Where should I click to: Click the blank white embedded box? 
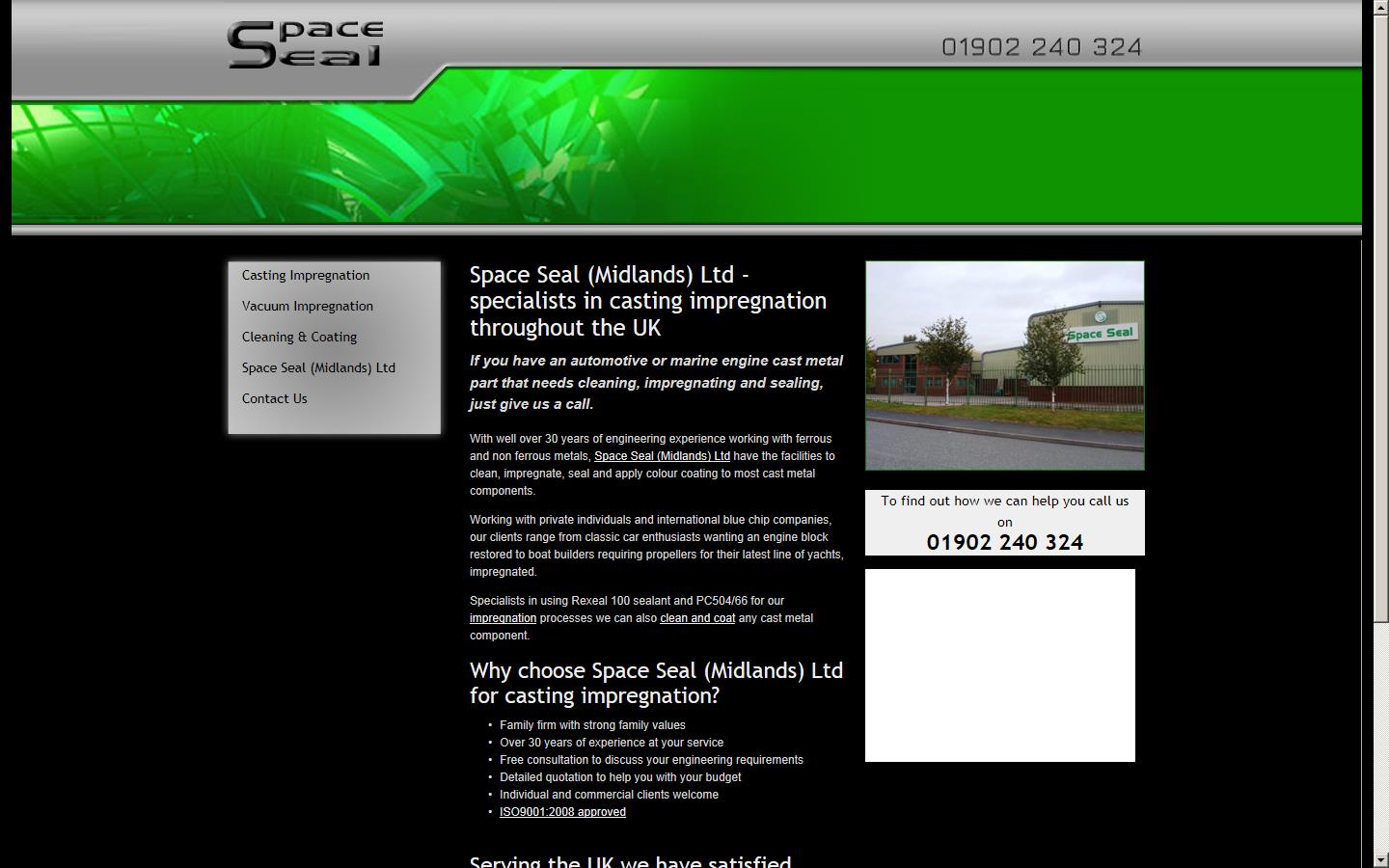999,665
